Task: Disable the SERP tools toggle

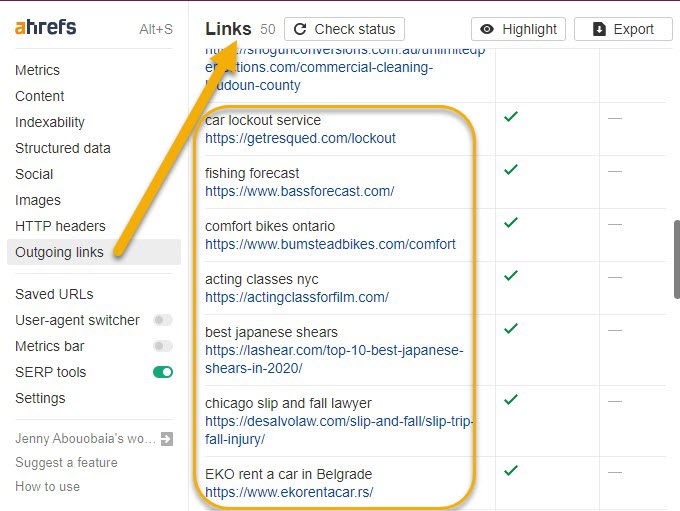Action: (162, 372)
